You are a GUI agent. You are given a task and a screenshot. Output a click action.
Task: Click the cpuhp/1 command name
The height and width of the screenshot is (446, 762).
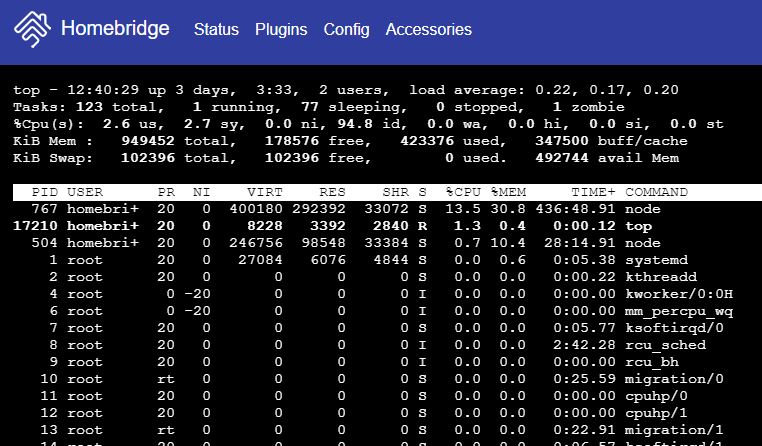click(657, 413)
